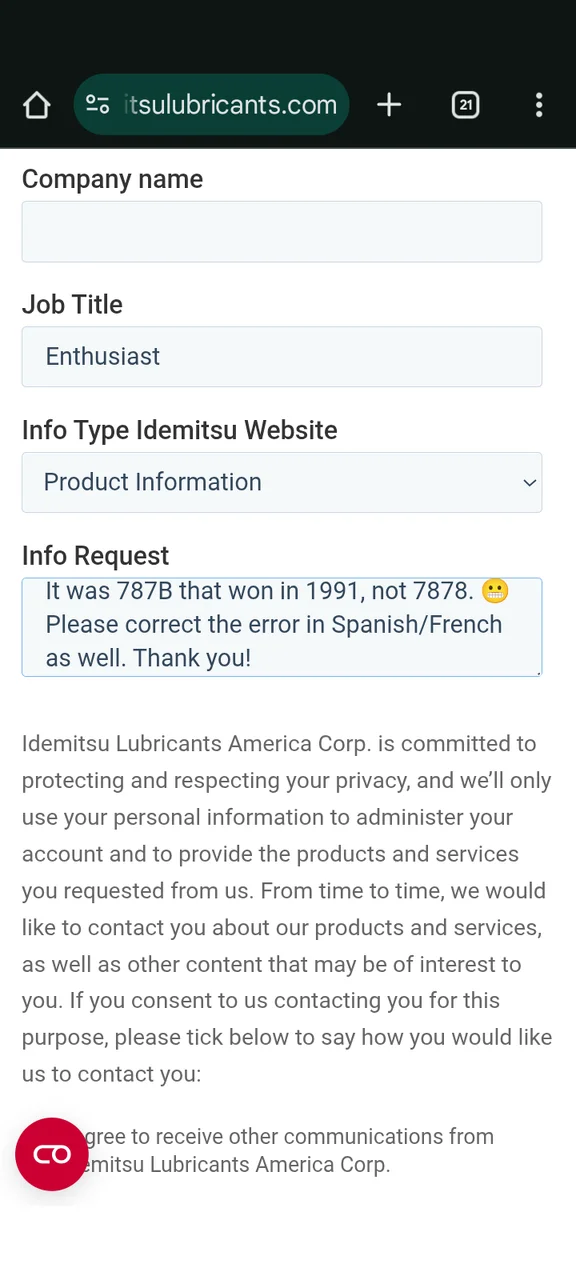Click the empty Company name field
Image resolution: width=576 pixels, height=1280 pixels.
pyautogui.click(x=282, y=231)
